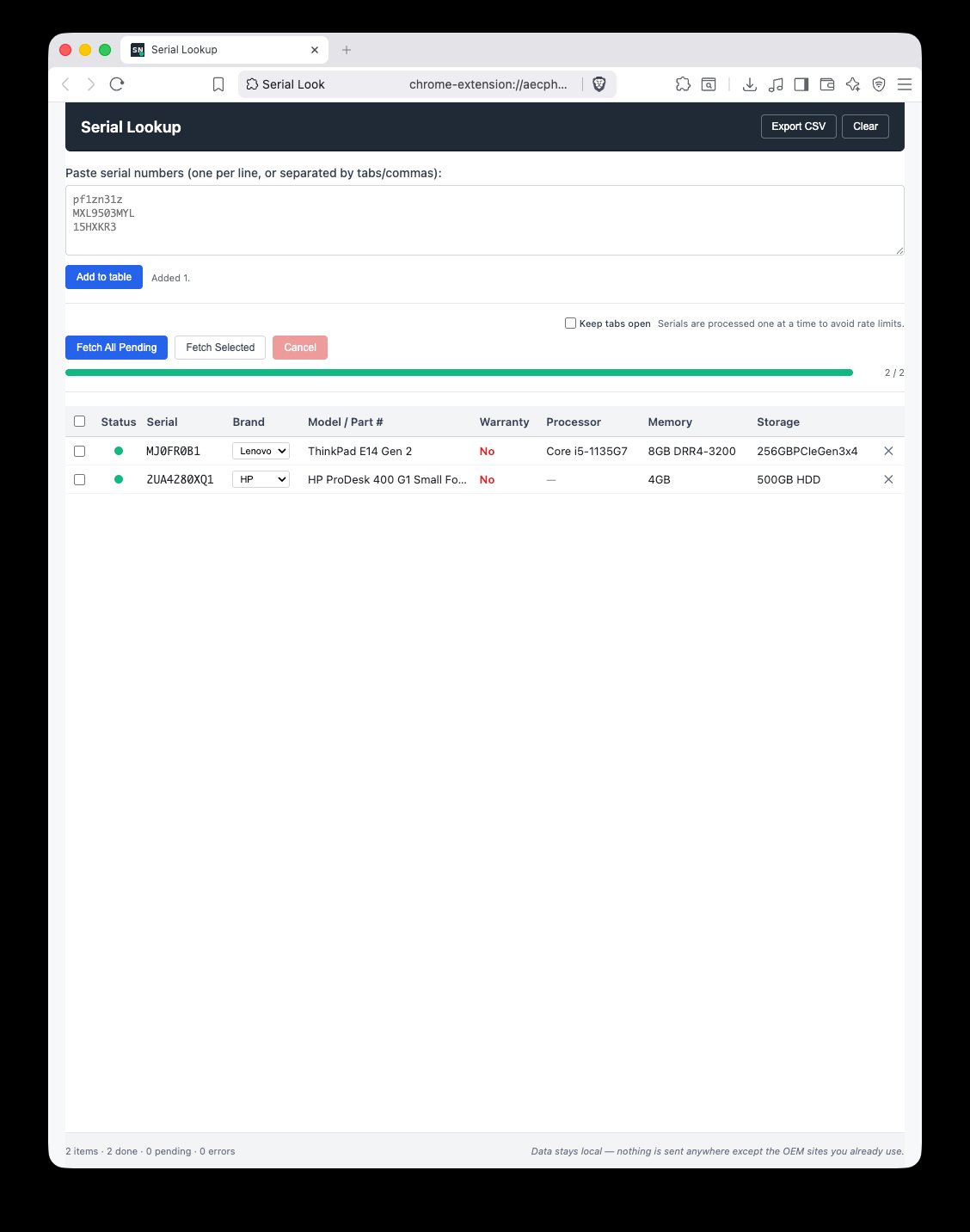Click the serial MJ0FR0B1 cell
Screen dimensions: 970x1232
pyautogui.click(x=173, y=451)
